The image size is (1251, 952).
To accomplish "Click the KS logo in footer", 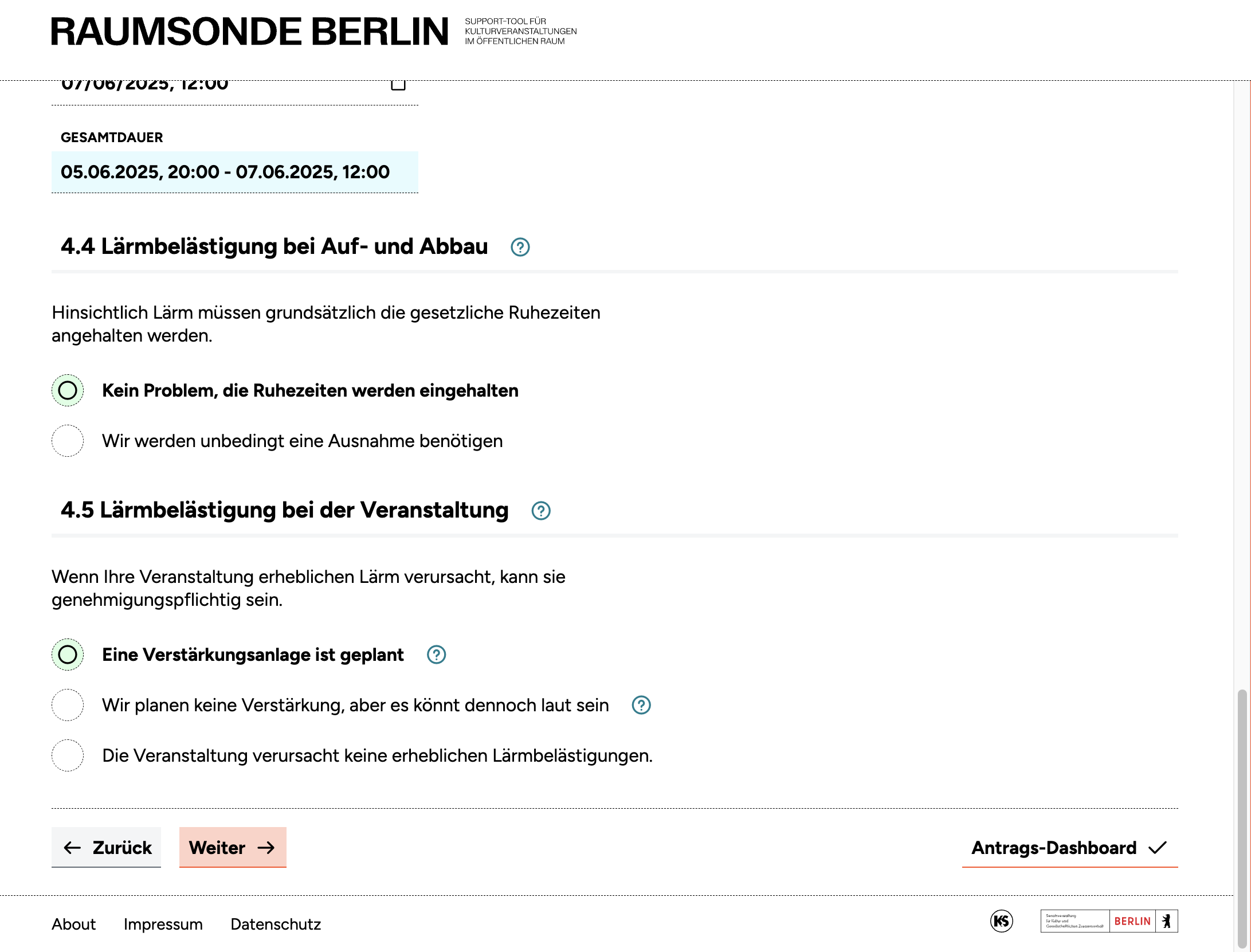I will tap(1001, 921).
